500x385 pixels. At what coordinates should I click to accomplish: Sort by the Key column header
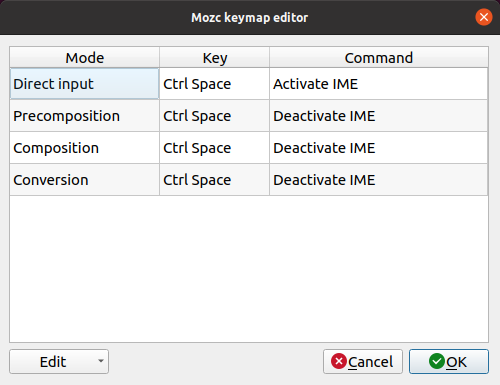214,57
